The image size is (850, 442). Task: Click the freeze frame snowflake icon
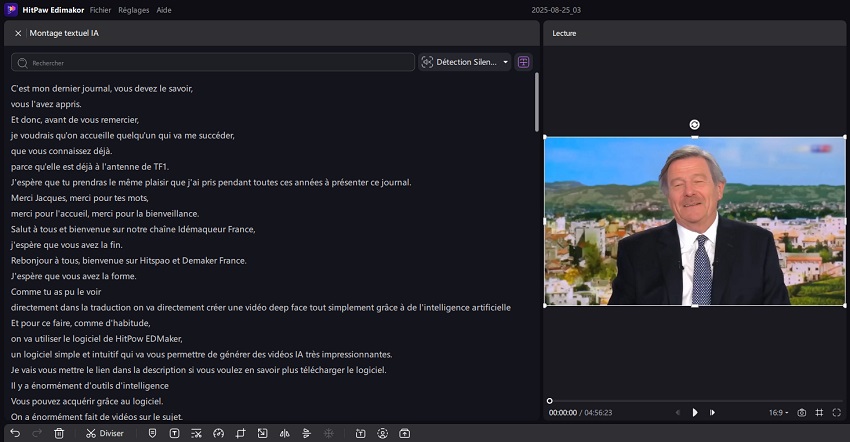(x=329, y=433)
